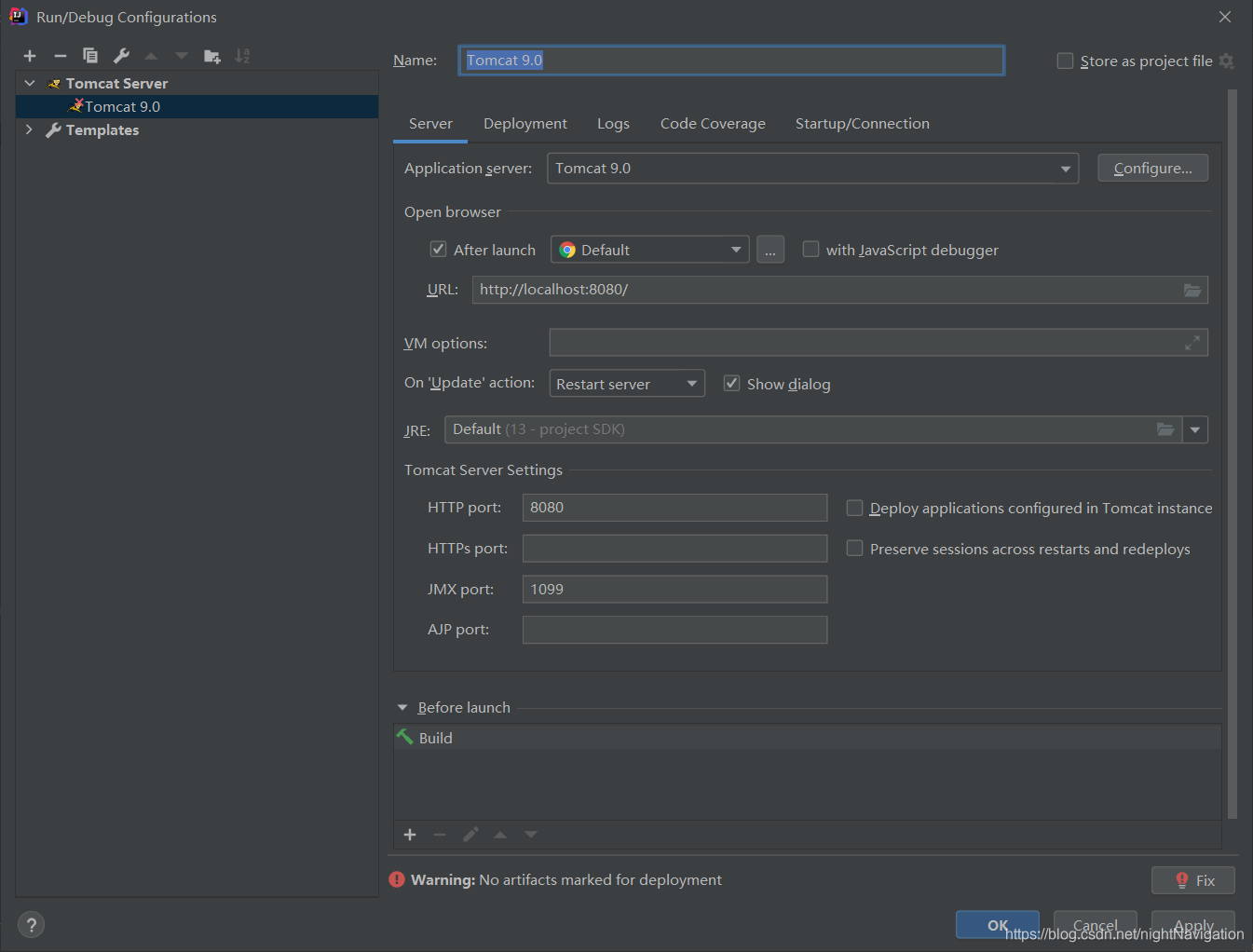Switch to the Server tab

pyautogui.click(x=430, y=124)
